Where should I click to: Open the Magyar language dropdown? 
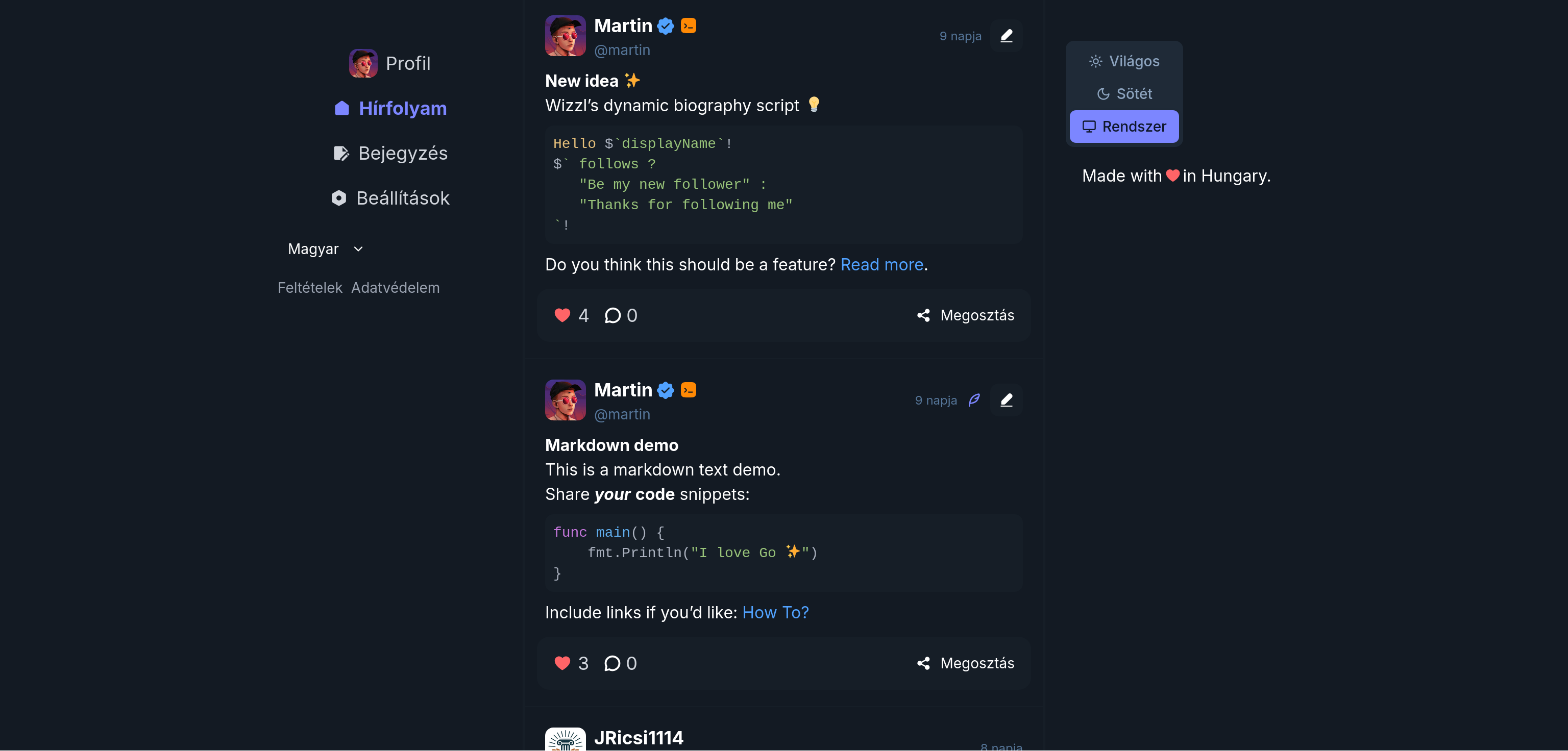(326, 249)
